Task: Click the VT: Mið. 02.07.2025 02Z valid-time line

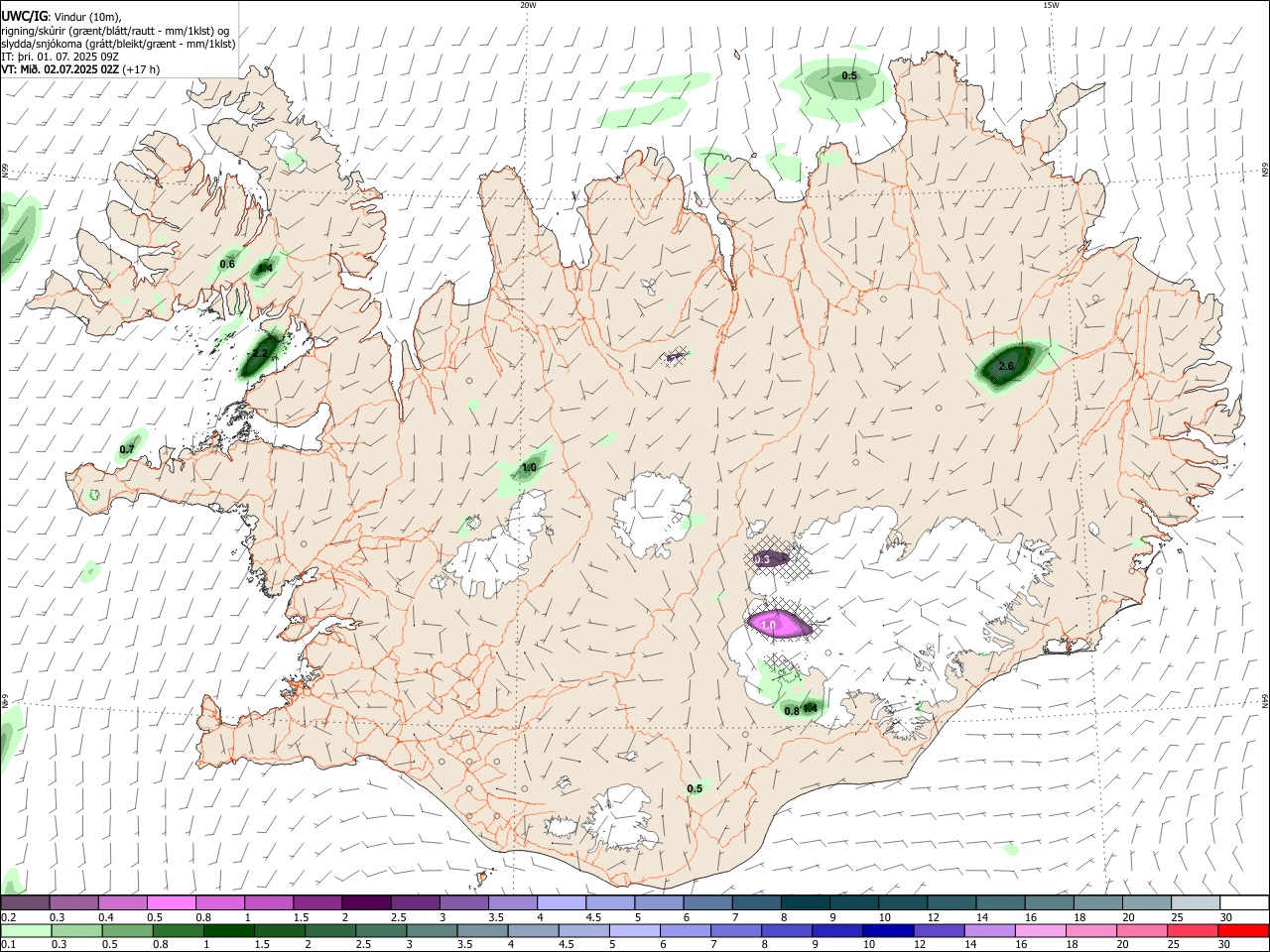Action: 80,69
